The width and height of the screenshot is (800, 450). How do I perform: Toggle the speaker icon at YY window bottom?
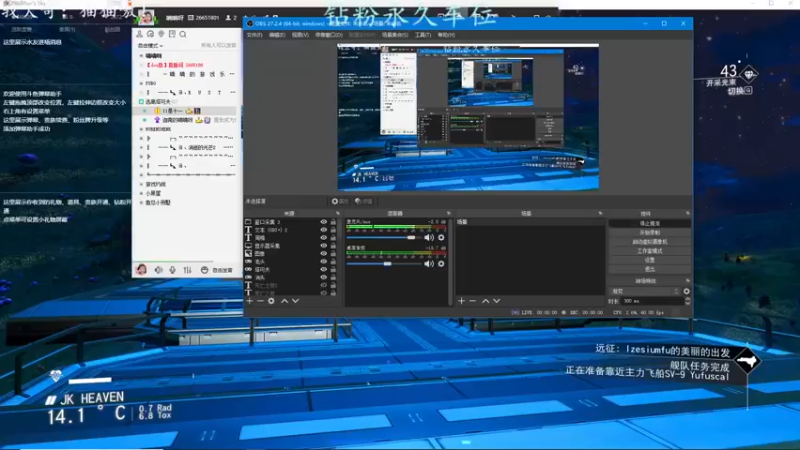click(159, 270)
